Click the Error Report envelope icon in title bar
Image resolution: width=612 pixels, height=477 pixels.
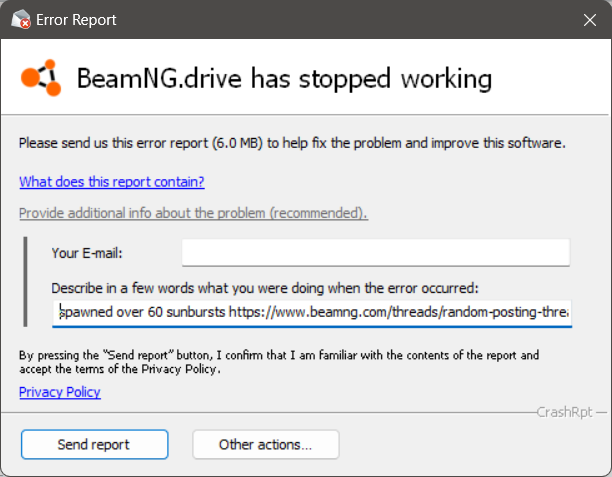pos(21,20)
